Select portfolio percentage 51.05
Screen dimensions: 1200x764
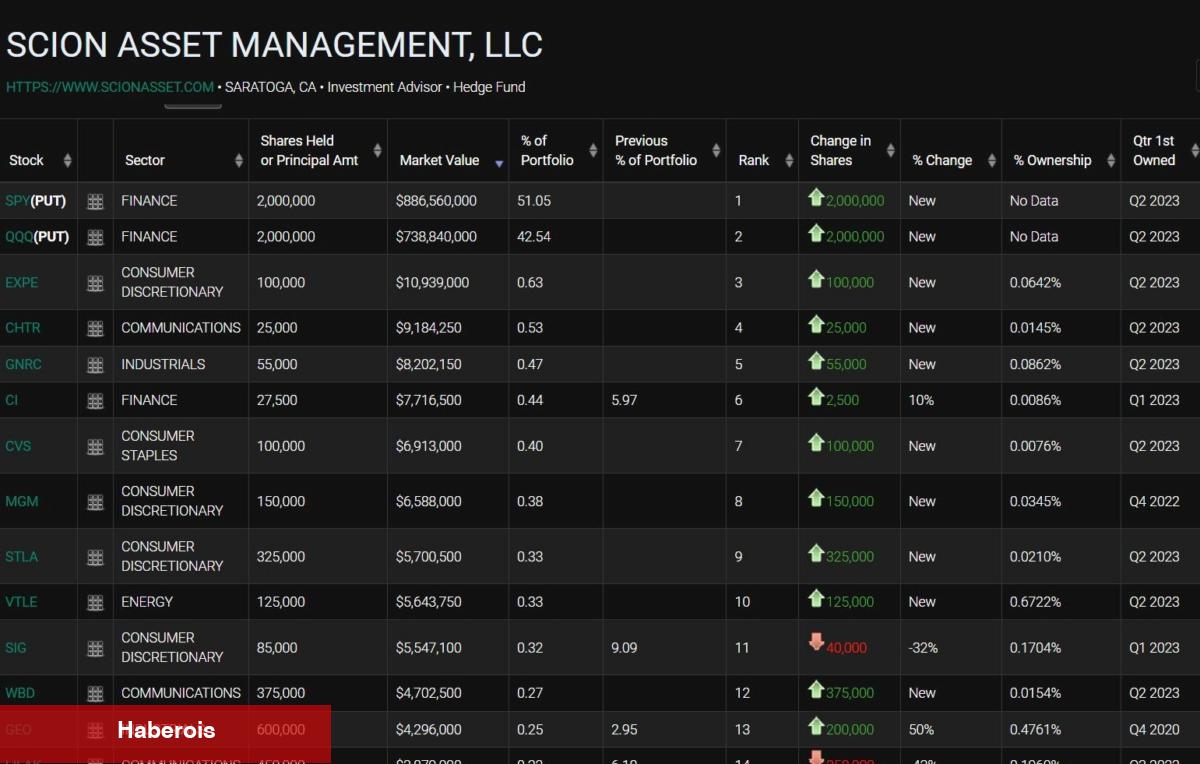point(533,201)
